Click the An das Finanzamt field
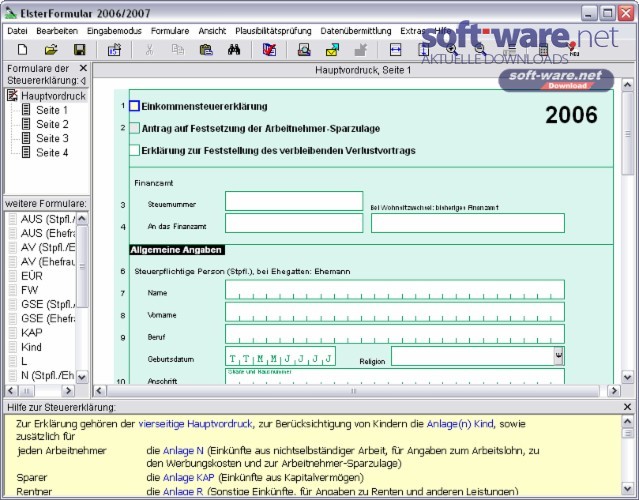The width and height of the screenshot is (639, 500). tap(294, 223)
